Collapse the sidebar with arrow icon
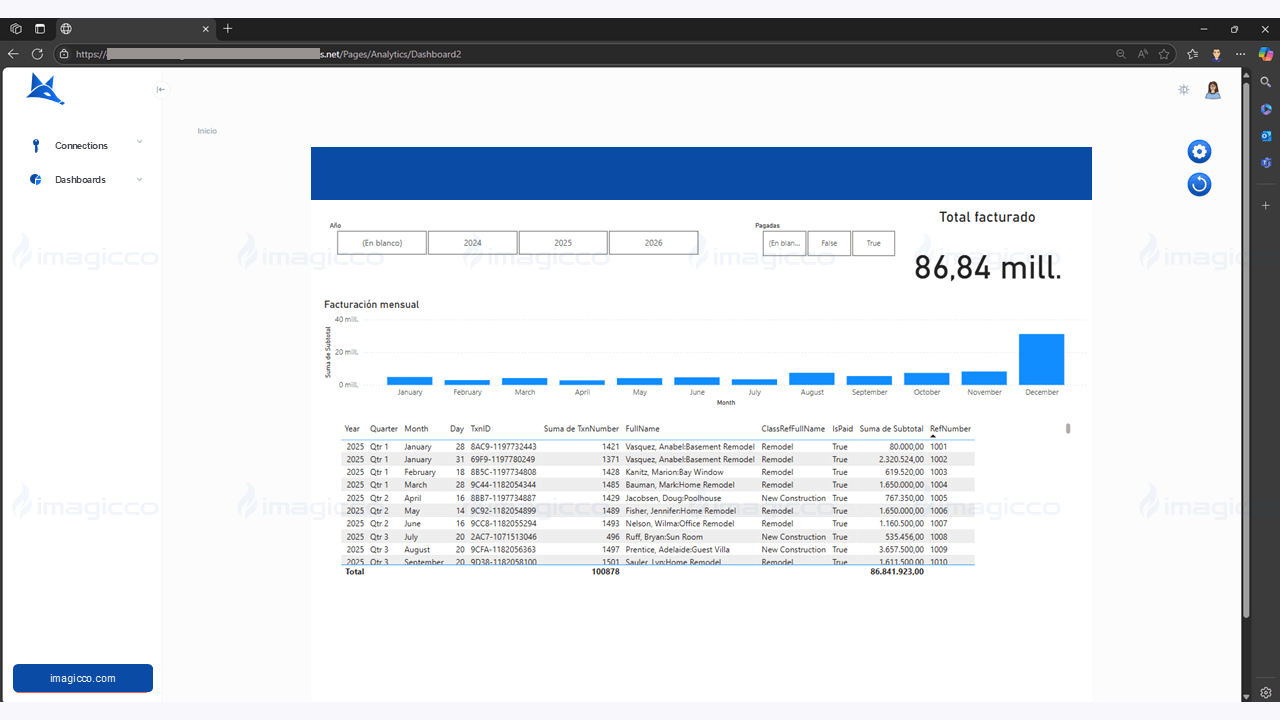The height and width of the screenshot is (720, 1280). [161, 90]
